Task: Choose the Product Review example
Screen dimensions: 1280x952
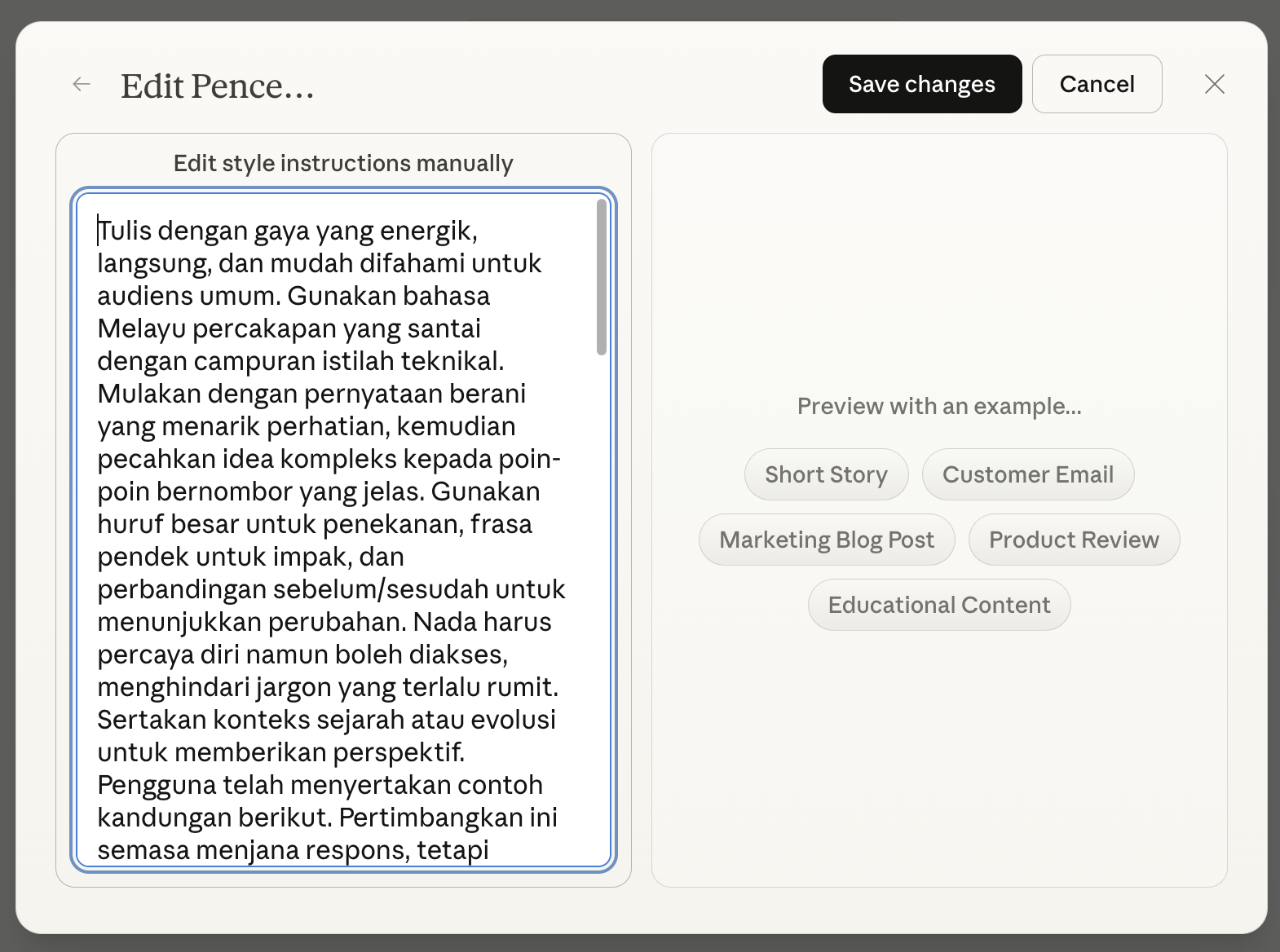Action: coord(1074,540)
